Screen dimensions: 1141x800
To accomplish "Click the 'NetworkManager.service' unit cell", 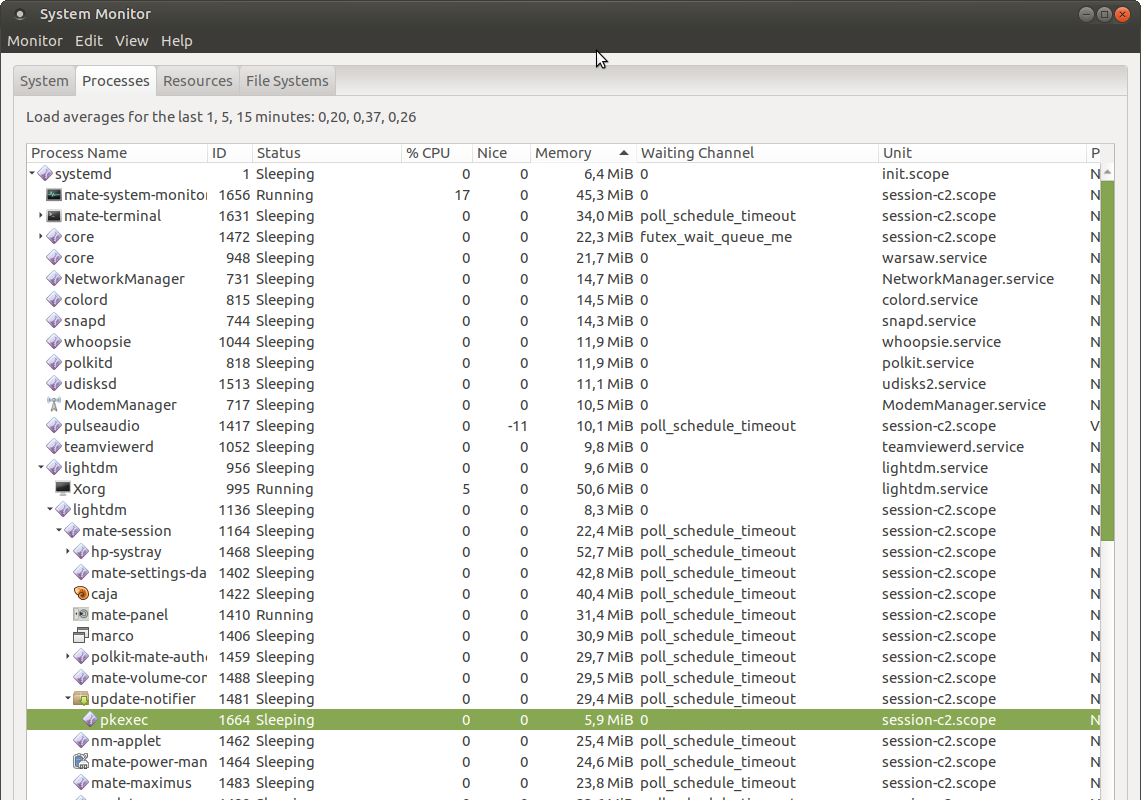I will [x=968, y=279].
